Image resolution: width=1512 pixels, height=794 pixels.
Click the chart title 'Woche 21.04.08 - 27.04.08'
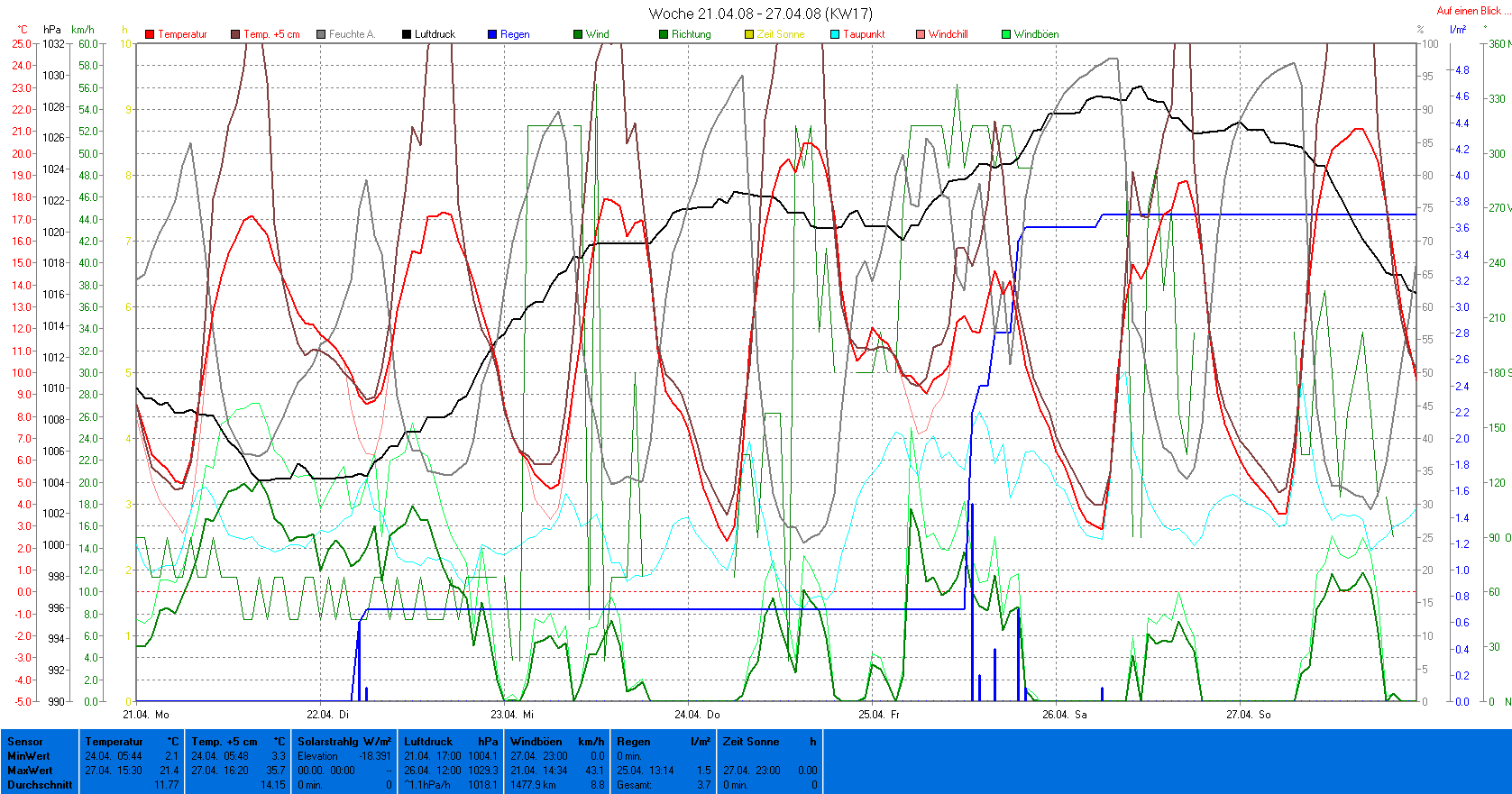[x=760, y=14]
